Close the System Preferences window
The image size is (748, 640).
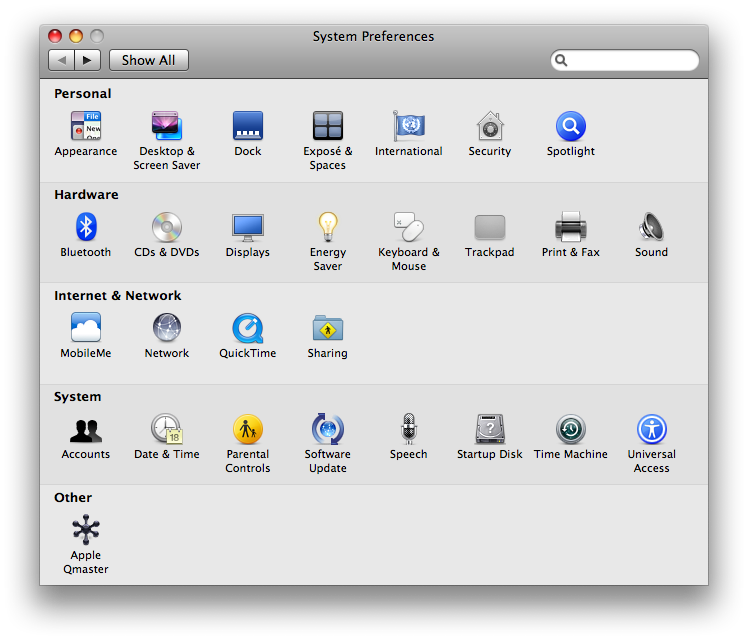coord(55,36)
